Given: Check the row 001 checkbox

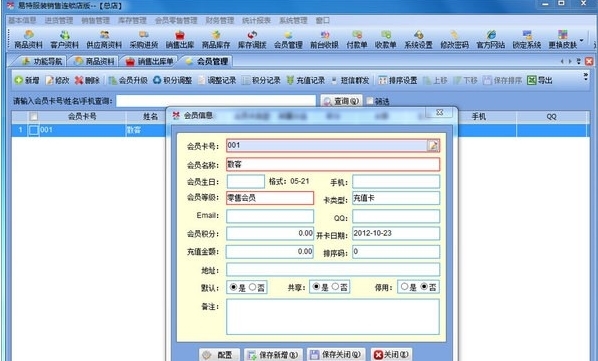Looking at the screenshot, I should 34,130.
